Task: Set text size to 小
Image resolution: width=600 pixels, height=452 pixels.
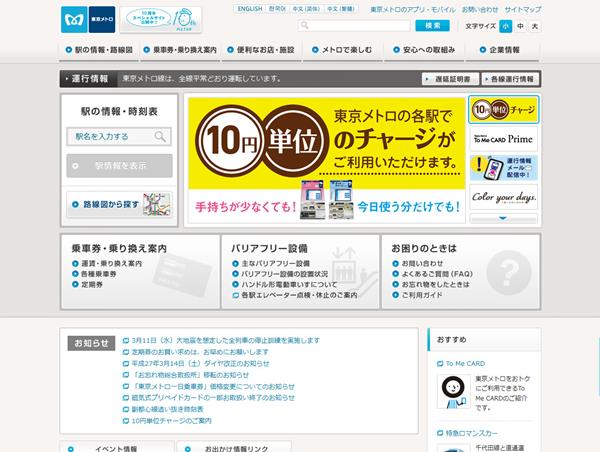Action: point(505,26)
